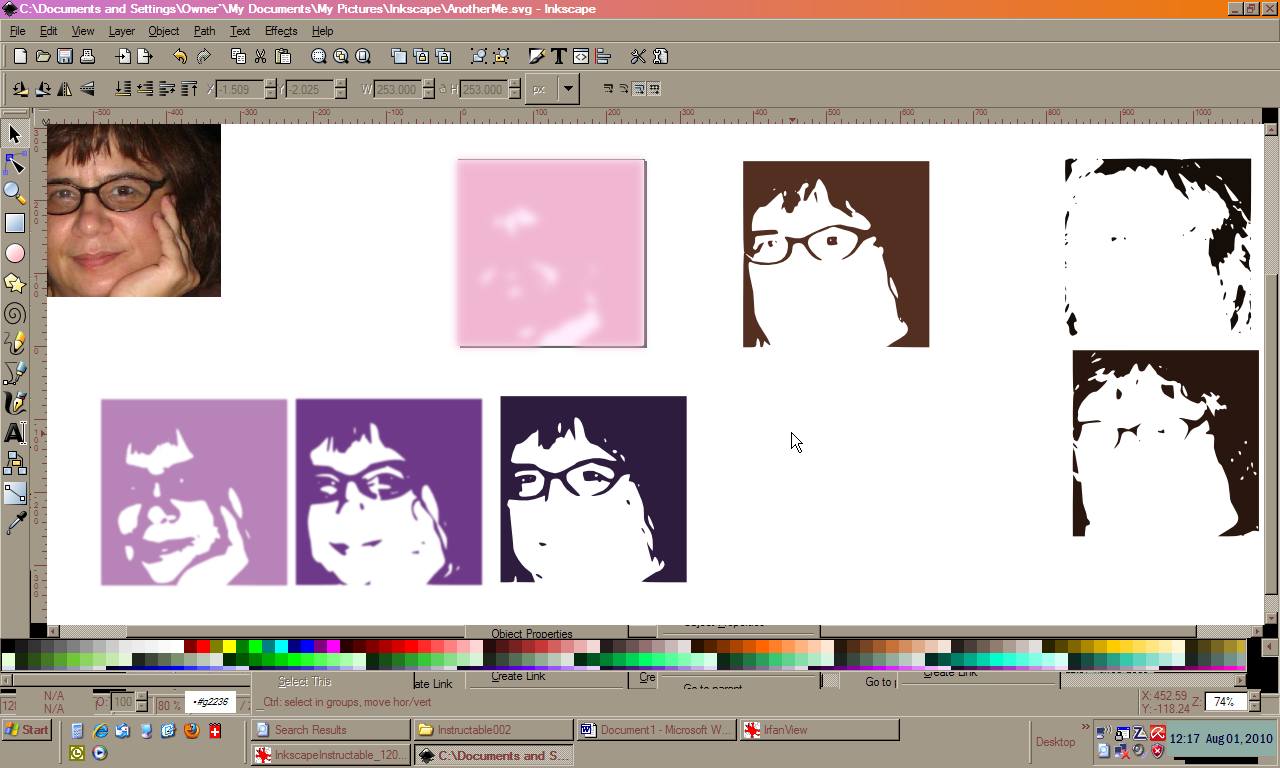Pick the magenta palette swatch
1280x768 pixels.
coord(333,646)
